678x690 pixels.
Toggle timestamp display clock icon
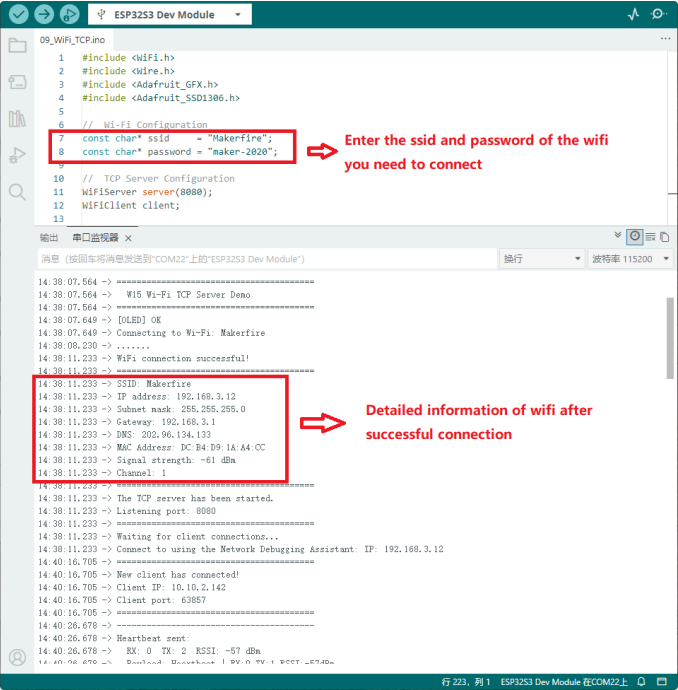tap(634, 236)
